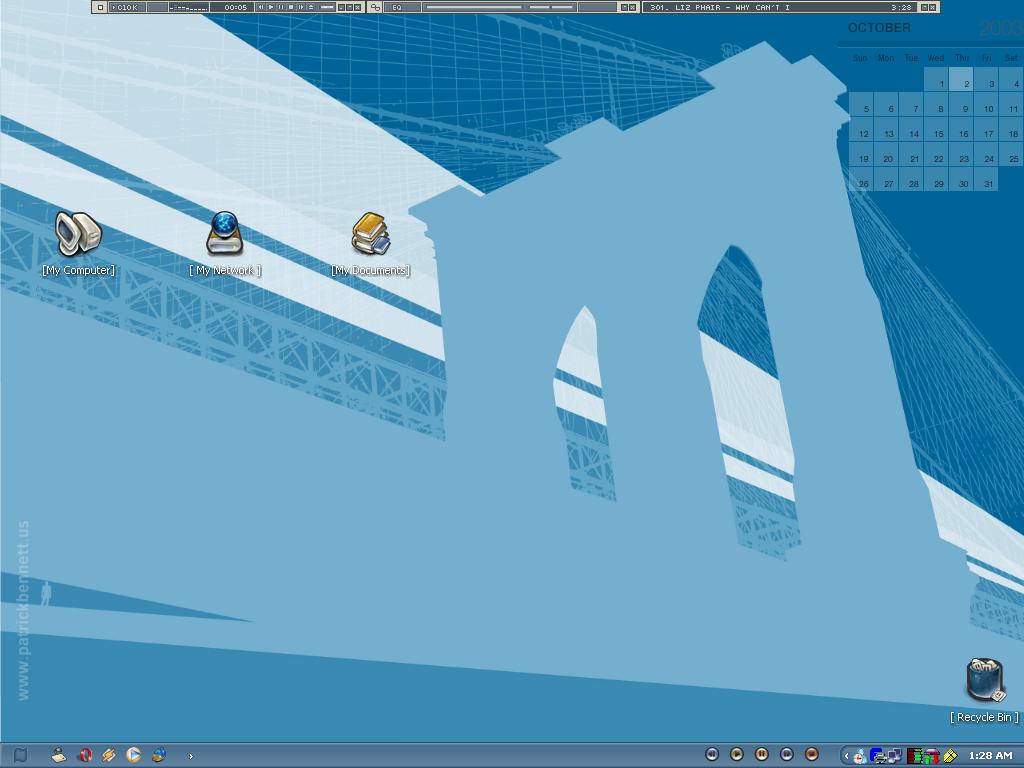The width and height of the screenshot is (1024, 768).
Task: Click the system clock showing 1:28 AM
Action: 990,756
